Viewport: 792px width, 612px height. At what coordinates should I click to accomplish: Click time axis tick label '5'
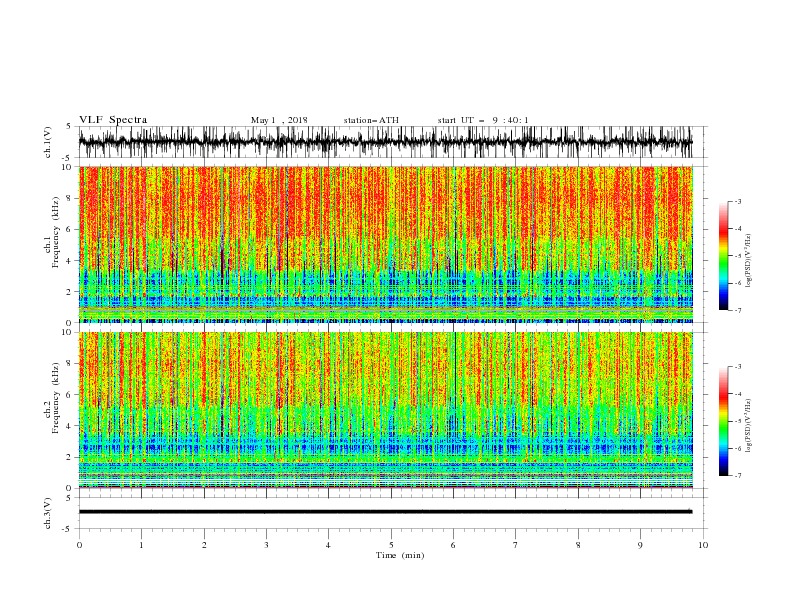pyautogui.click(x=391, y=545)
